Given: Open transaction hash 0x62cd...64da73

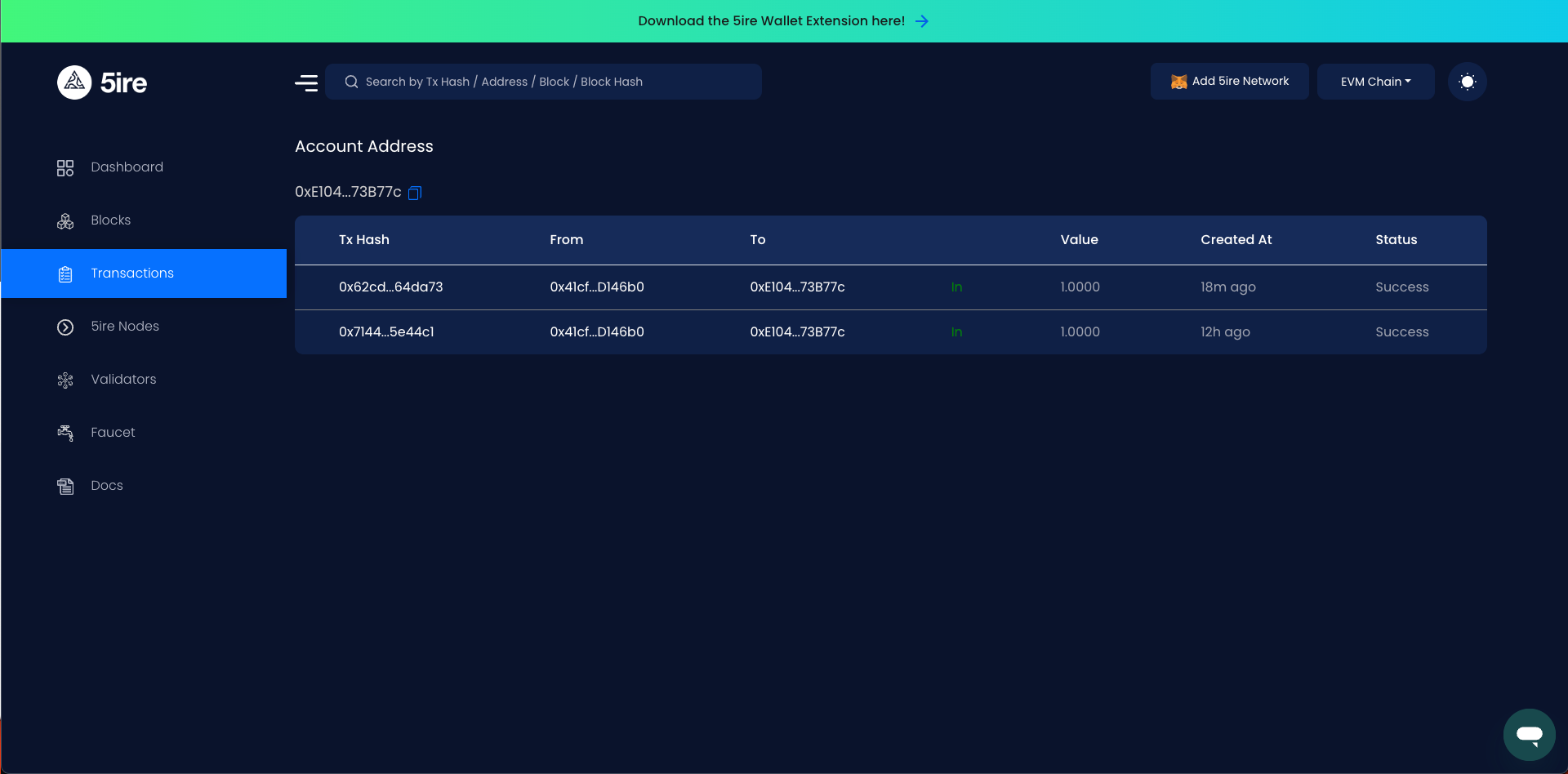Looking at the screenshot, I should (390, 287).
